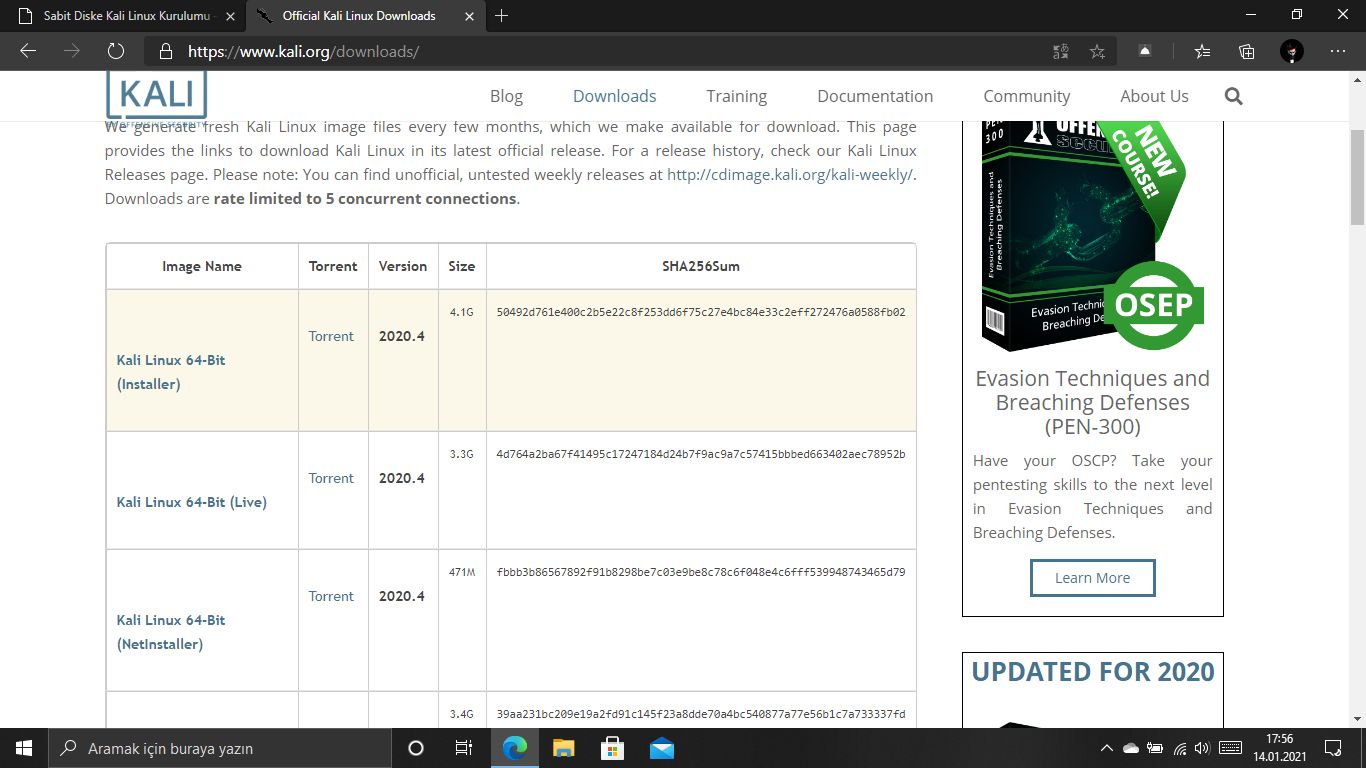Viewport: 1366px width, 768px height.
Task: Select the Official Kali Linux Downloads tab
Action: click(361, 16)
